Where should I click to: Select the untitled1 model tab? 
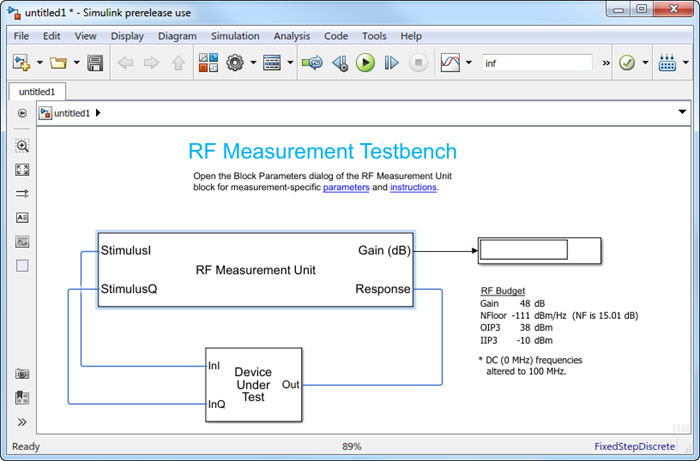pyautogui.click(x=37, y=91)
